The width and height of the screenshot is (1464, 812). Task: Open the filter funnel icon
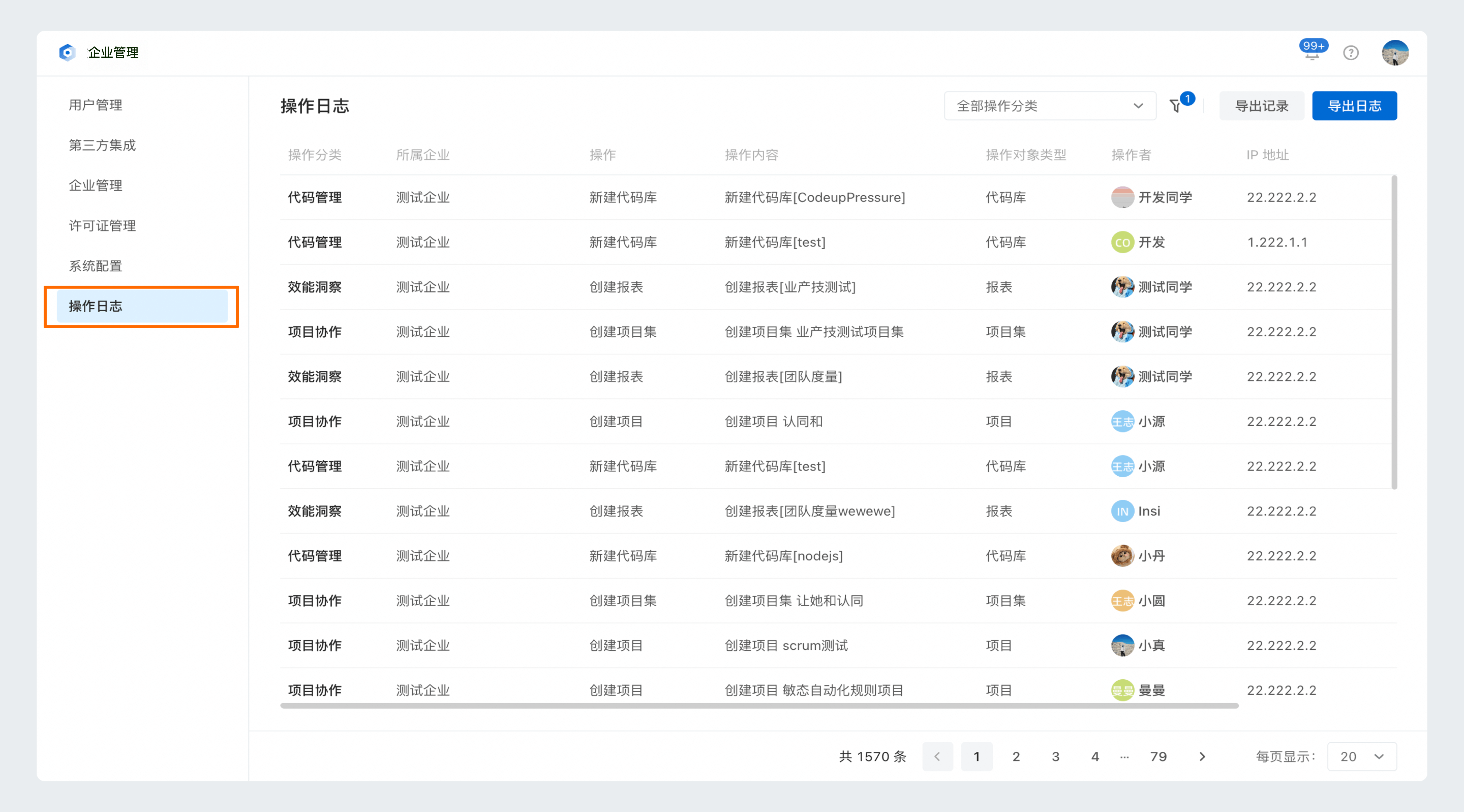coord(1175,106)
